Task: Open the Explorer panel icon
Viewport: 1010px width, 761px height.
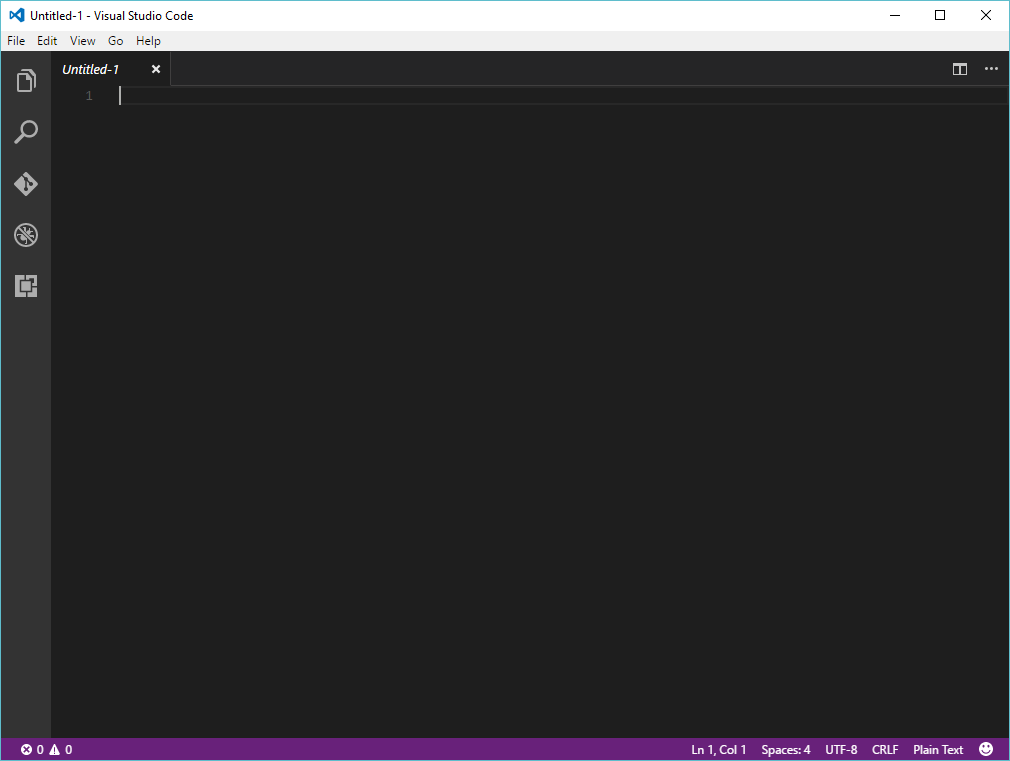Action: 26,81
